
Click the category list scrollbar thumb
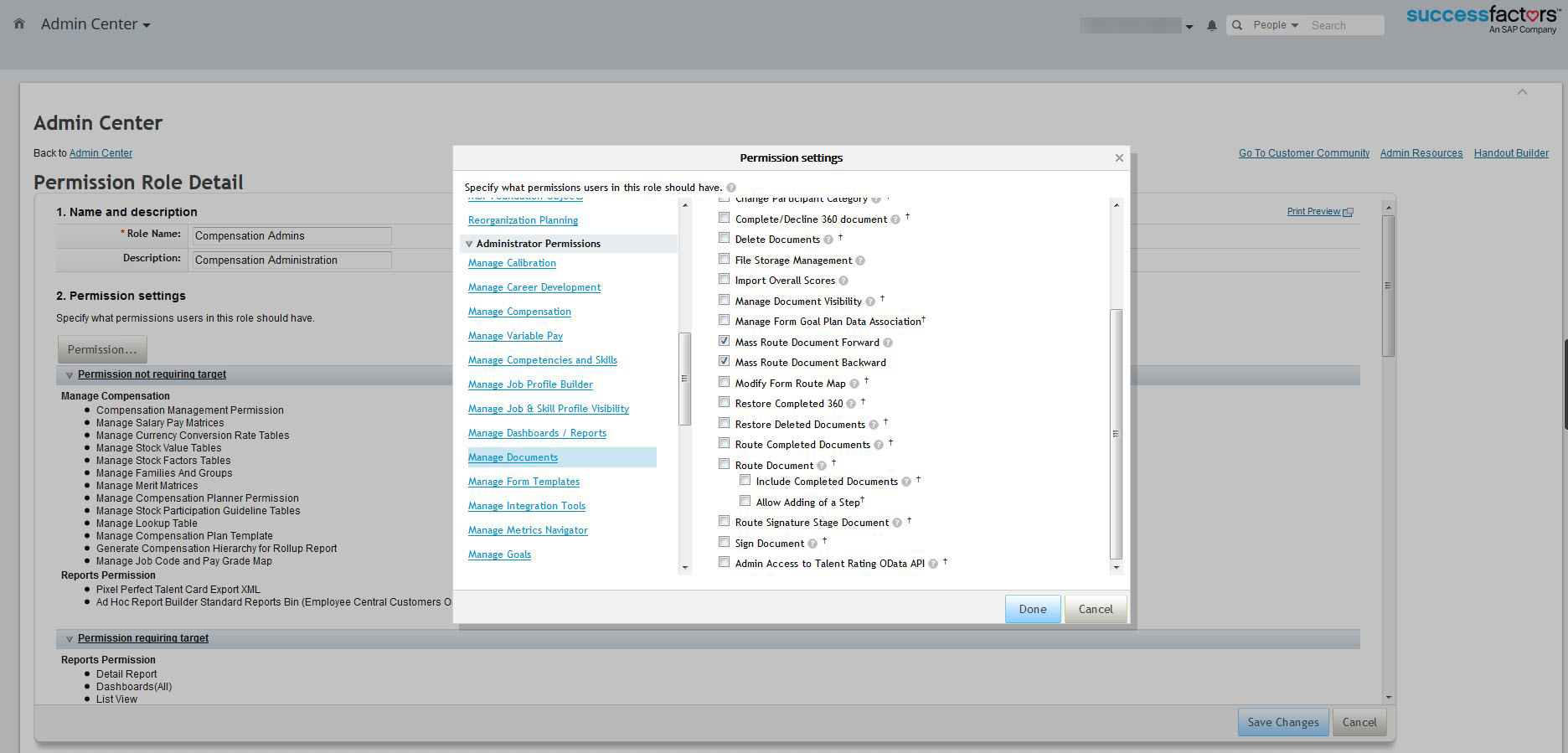tap(684, 379)
